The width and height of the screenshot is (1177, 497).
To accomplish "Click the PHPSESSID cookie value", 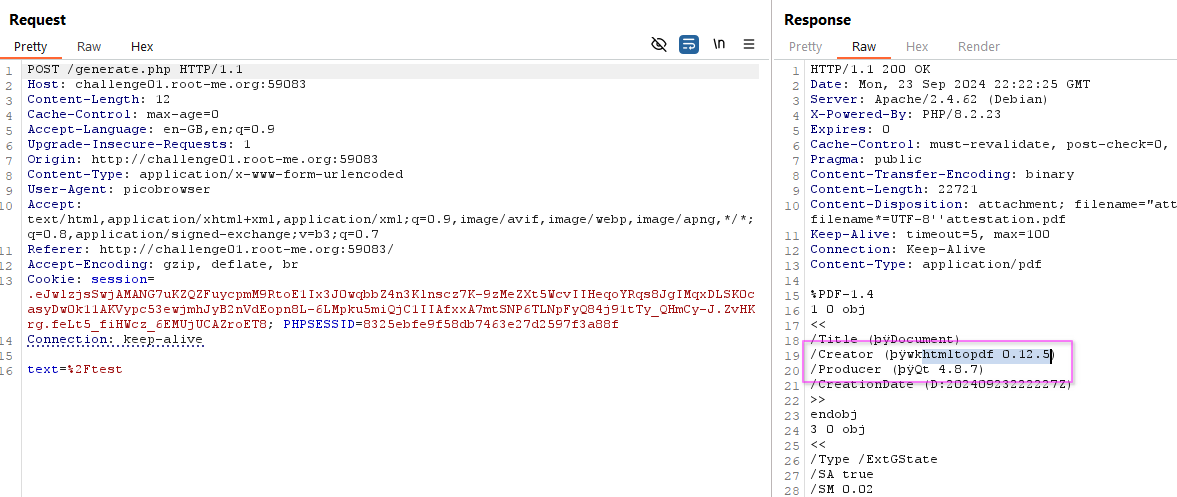I will click(x=489, y=324).
